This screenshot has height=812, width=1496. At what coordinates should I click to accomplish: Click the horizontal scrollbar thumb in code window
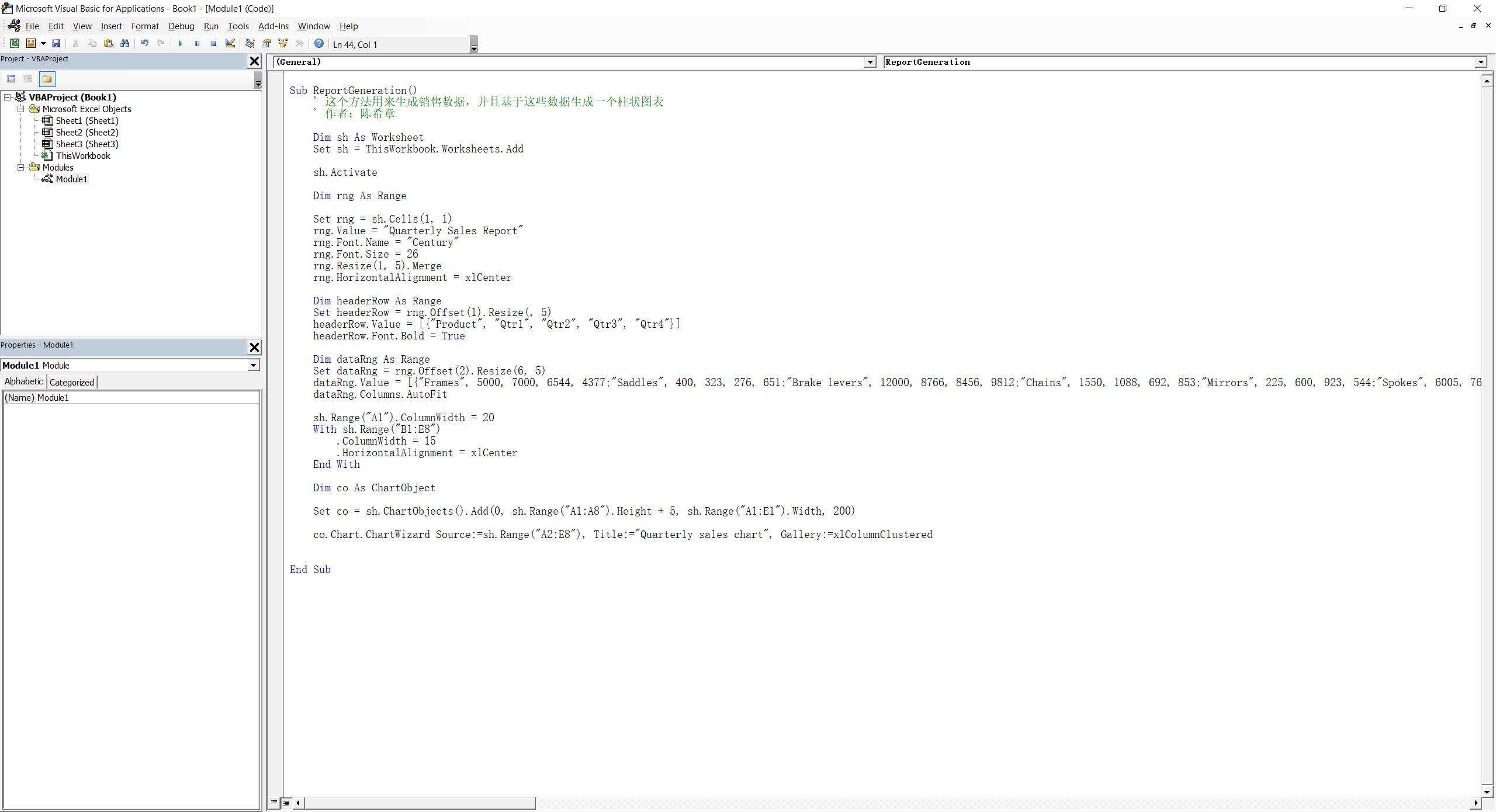click(420, 803)
